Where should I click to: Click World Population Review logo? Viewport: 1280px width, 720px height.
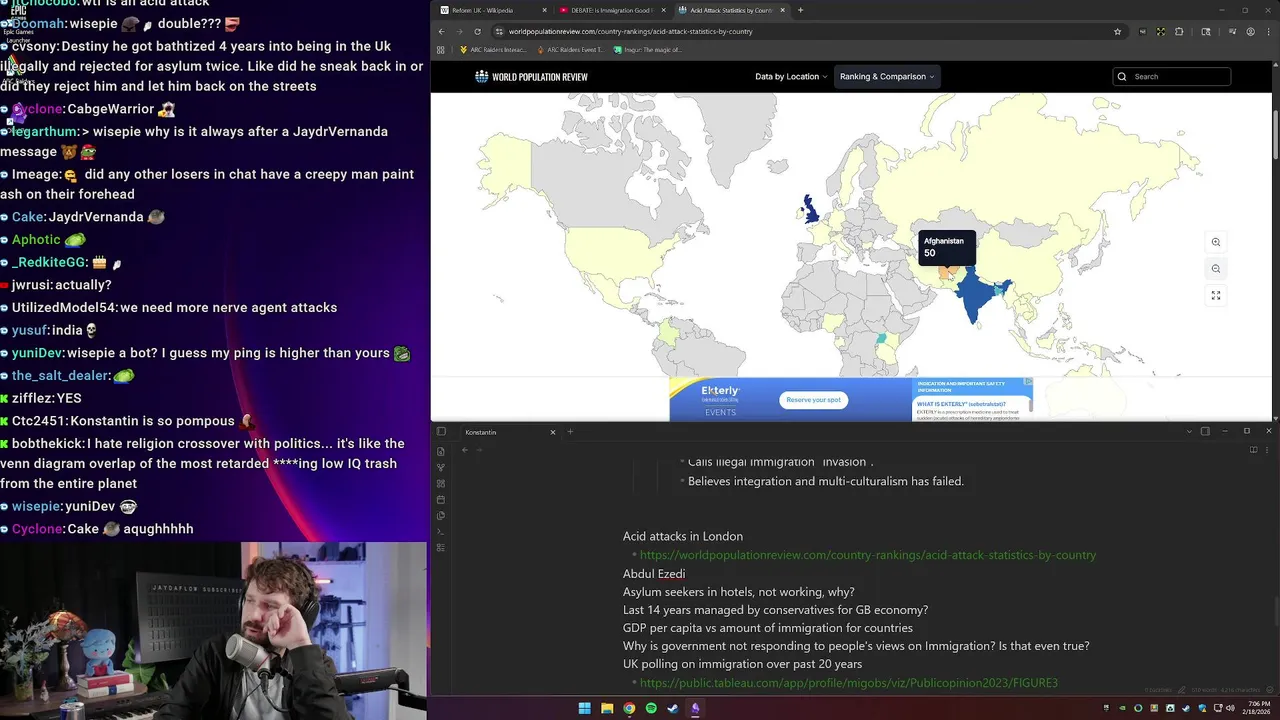coord(531,76)
